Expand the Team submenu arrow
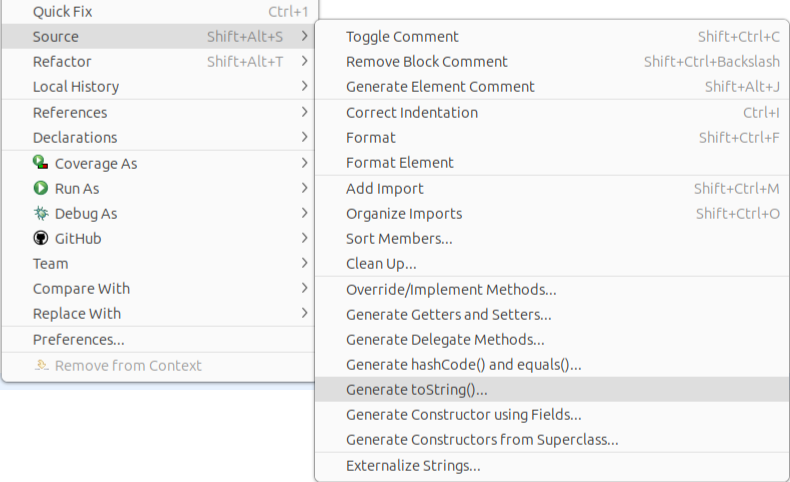The width and height of the screenshot is (790, 482). coord(304,264)
